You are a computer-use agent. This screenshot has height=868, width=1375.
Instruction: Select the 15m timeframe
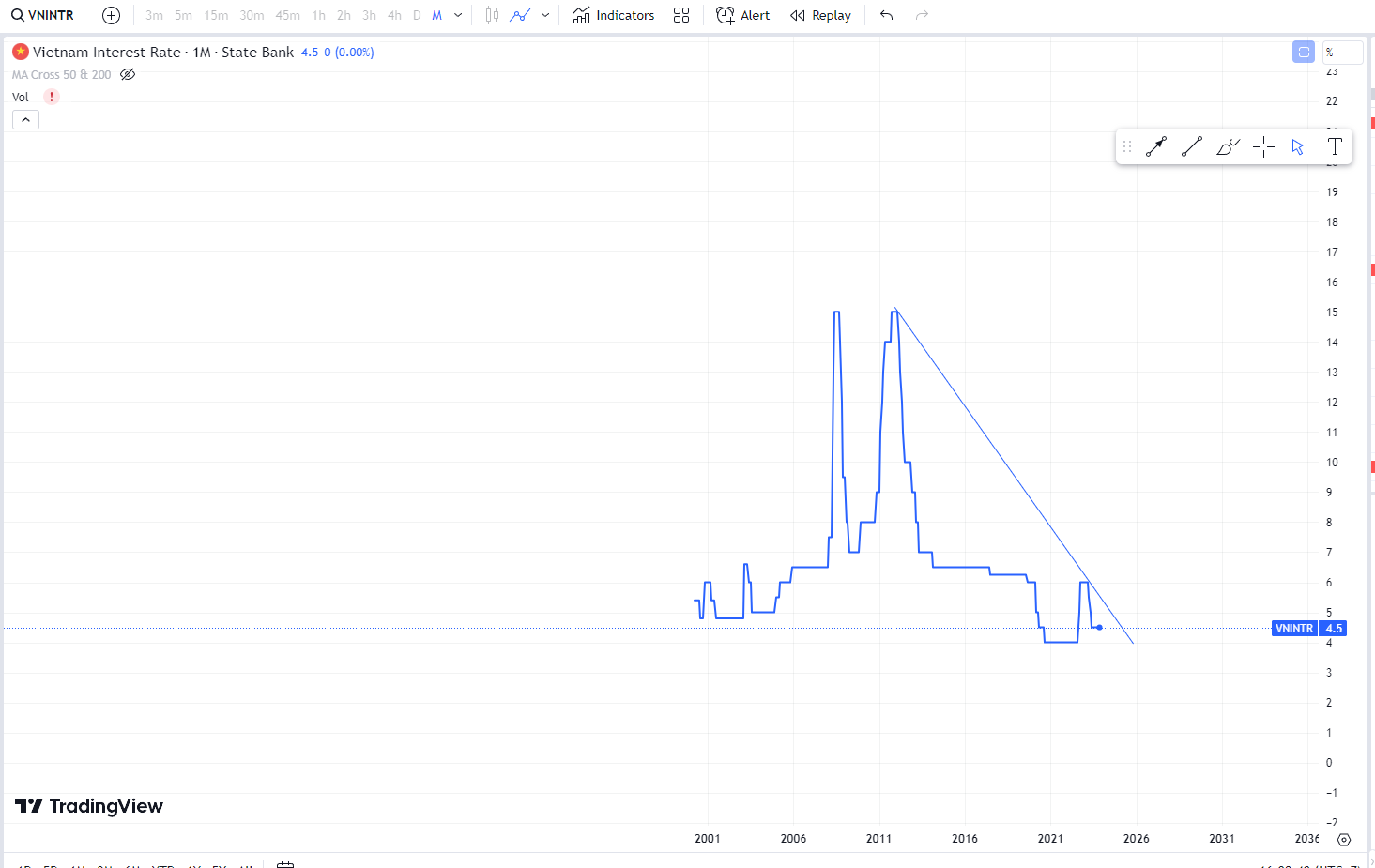[x=216, y=15]
